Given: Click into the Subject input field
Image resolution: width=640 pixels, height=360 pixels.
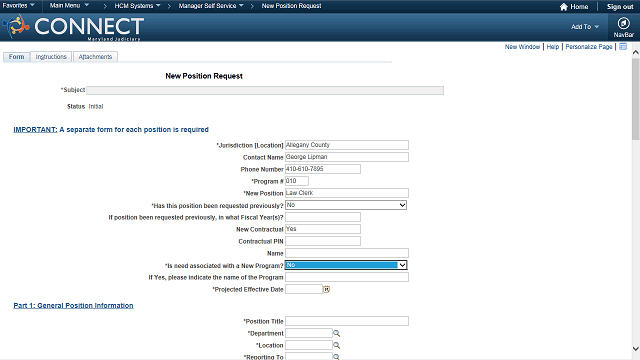Looking at the screenshot, I should coord(265,91).
